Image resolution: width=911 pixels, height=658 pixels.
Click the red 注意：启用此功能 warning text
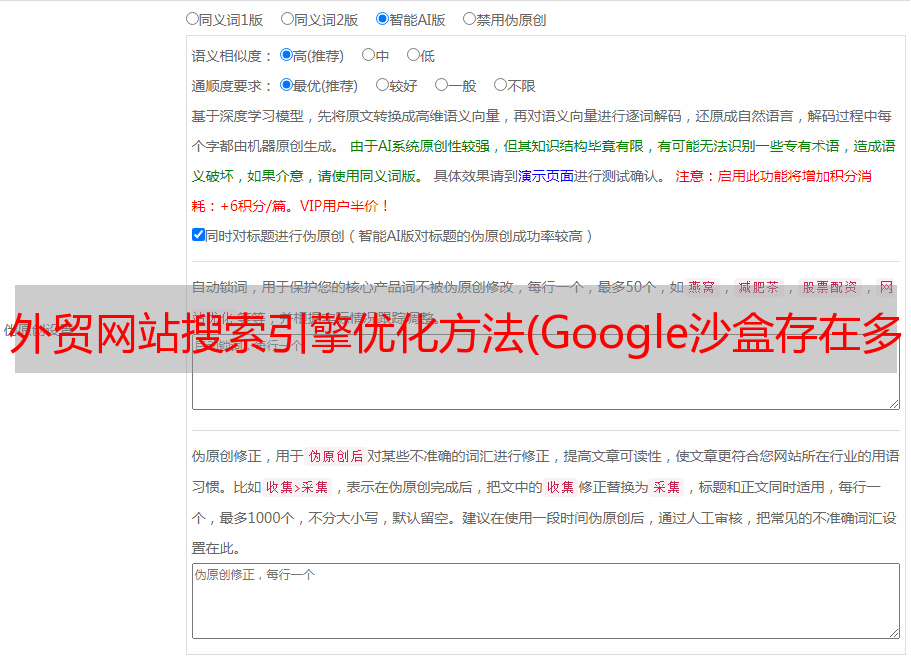(x=773, y=176)
